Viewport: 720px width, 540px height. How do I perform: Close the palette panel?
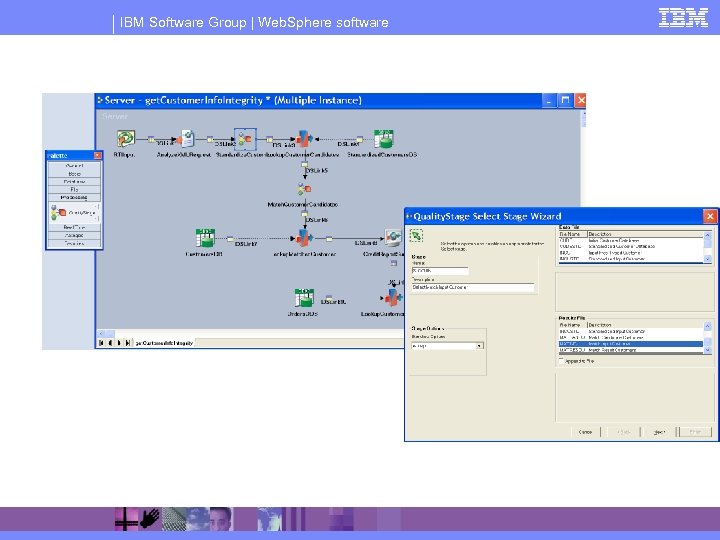(x=97, y=155)
